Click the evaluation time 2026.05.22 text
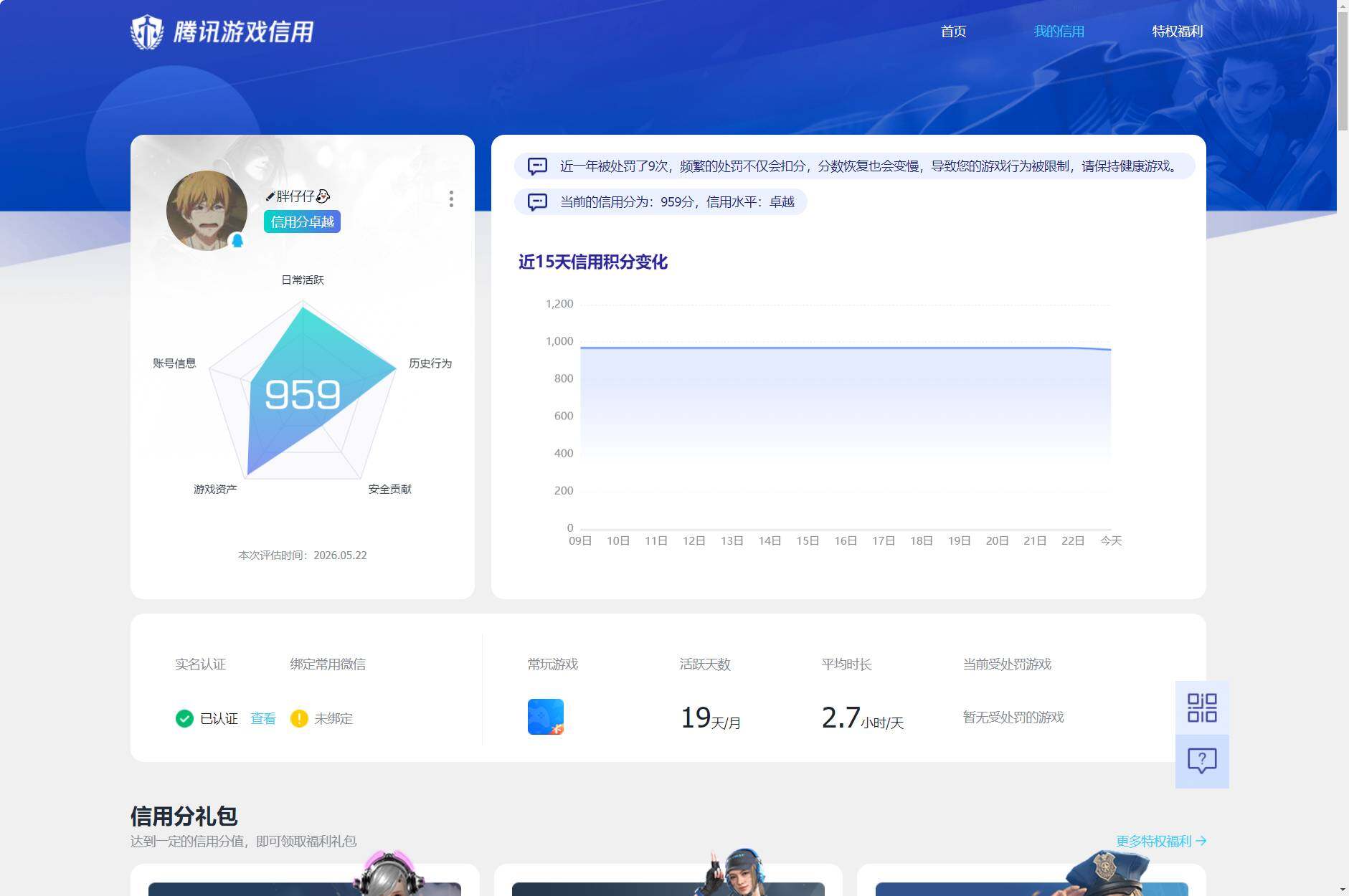The image size is (1349, 896). 303,555
